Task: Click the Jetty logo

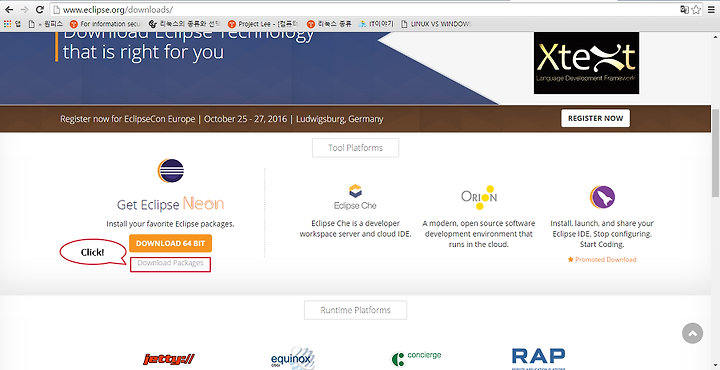Action: tap(169, 359)
